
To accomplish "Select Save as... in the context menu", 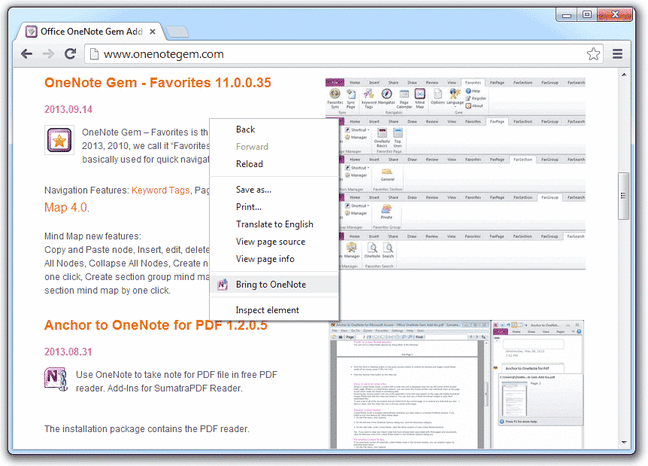I will [274, 190].
